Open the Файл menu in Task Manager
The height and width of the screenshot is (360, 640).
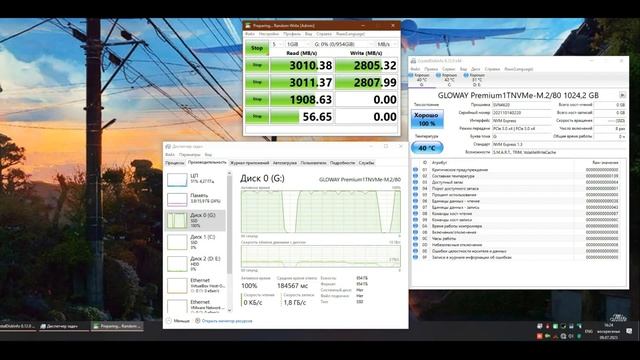[x=170, y=155]
